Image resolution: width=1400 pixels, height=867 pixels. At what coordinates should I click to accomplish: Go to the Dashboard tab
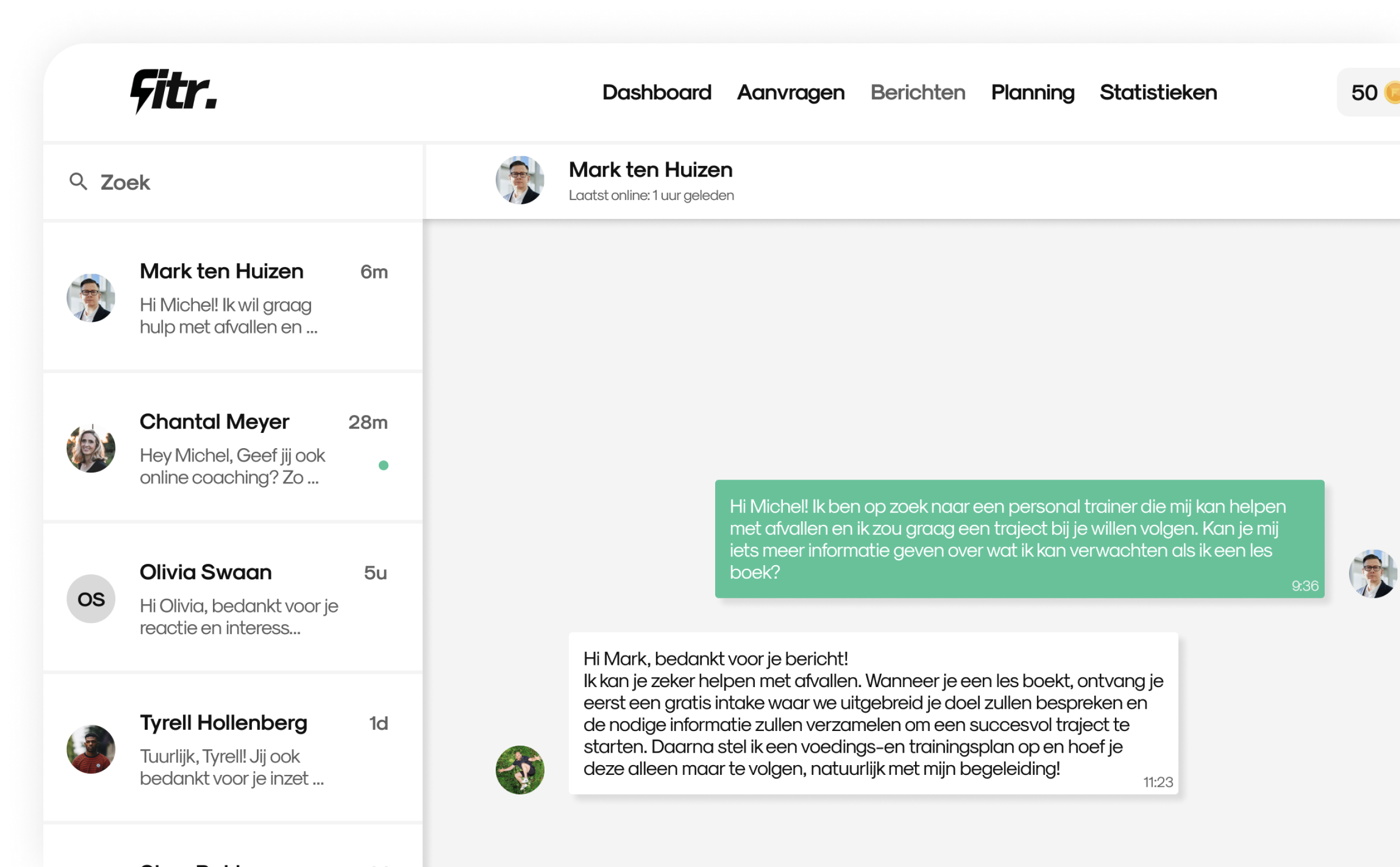tap(657, 92)
